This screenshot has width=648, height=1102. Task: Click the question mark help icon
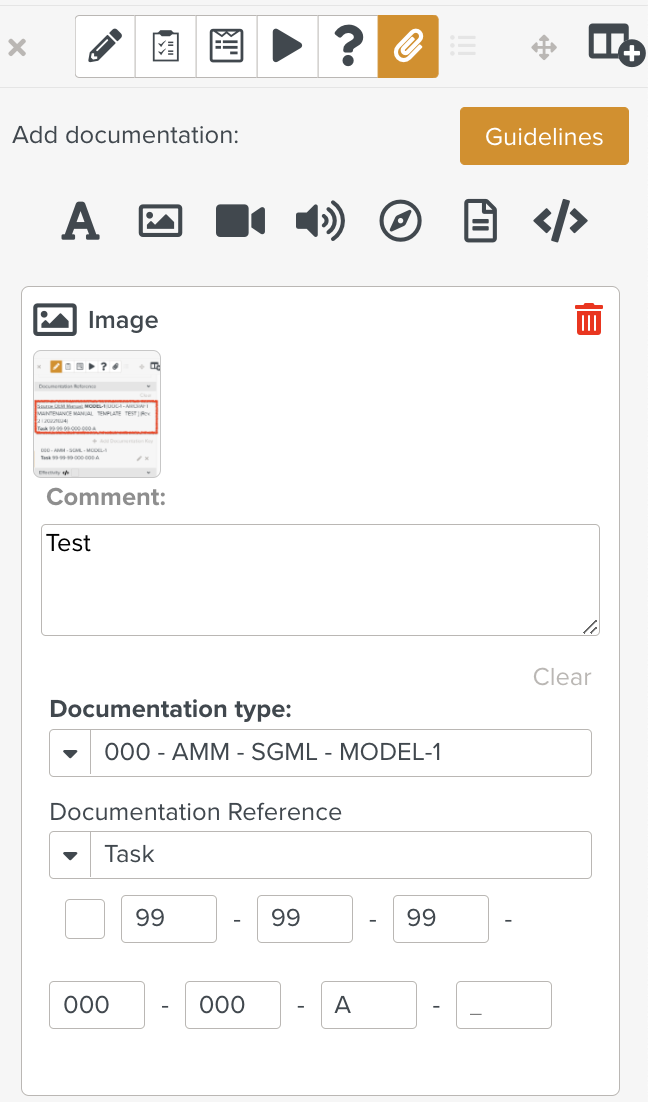point(347,46)
